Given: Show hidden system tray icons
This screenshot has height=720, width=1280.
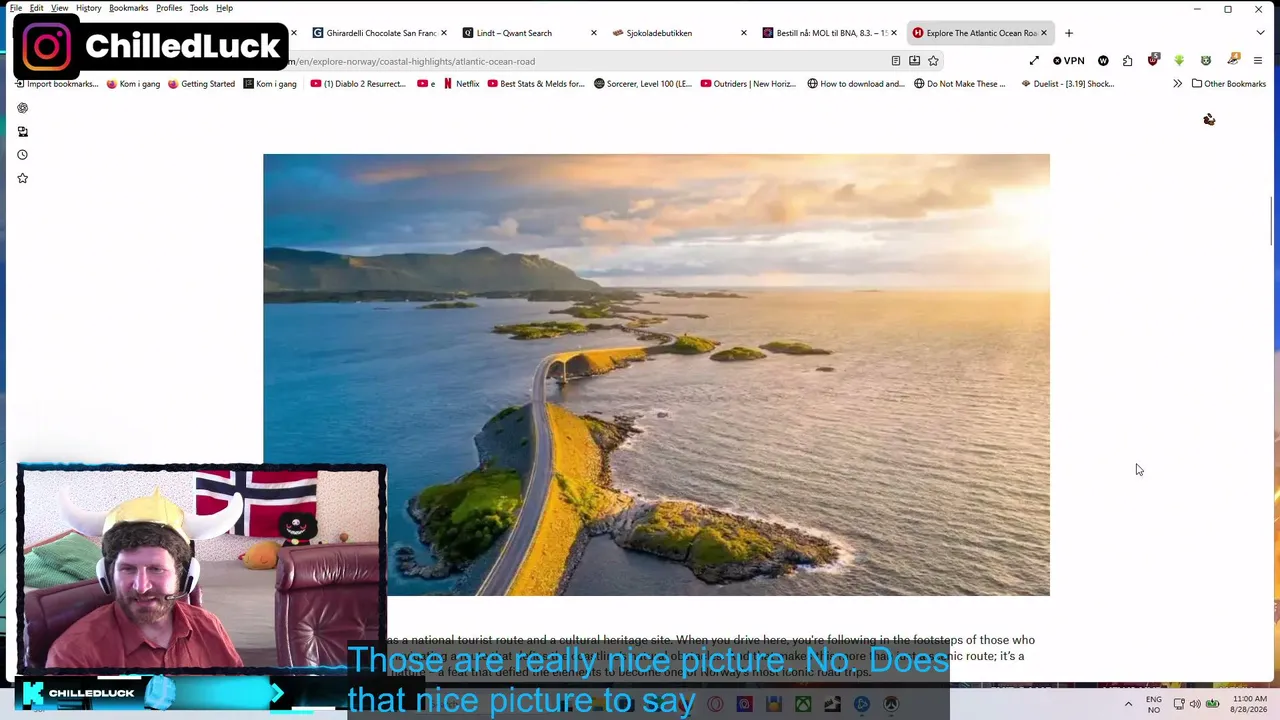Looking at the screenshot, I should [x=1129, y=704].
